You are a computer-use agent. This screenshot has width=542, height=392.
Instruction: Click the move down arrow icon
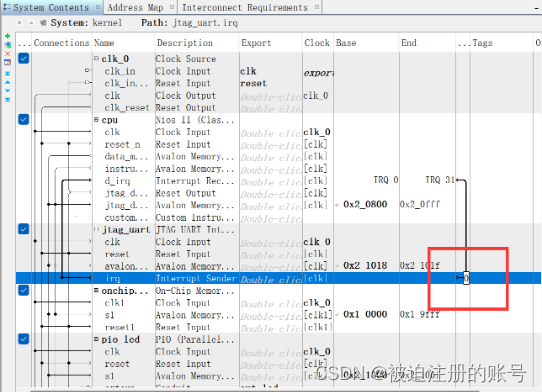click(7, 91)
